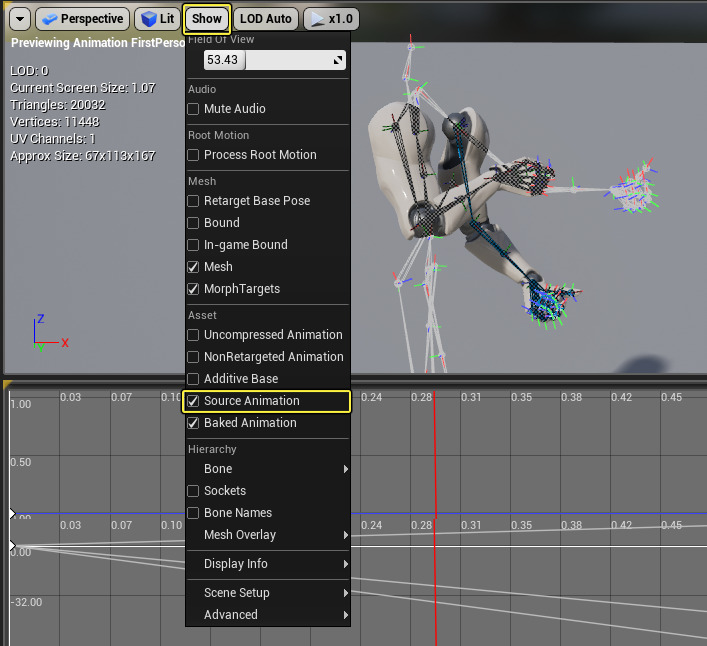Toggle Retarget Base Pose checkbox
Viewport: 707px width, 646px height.
(194, 201)
